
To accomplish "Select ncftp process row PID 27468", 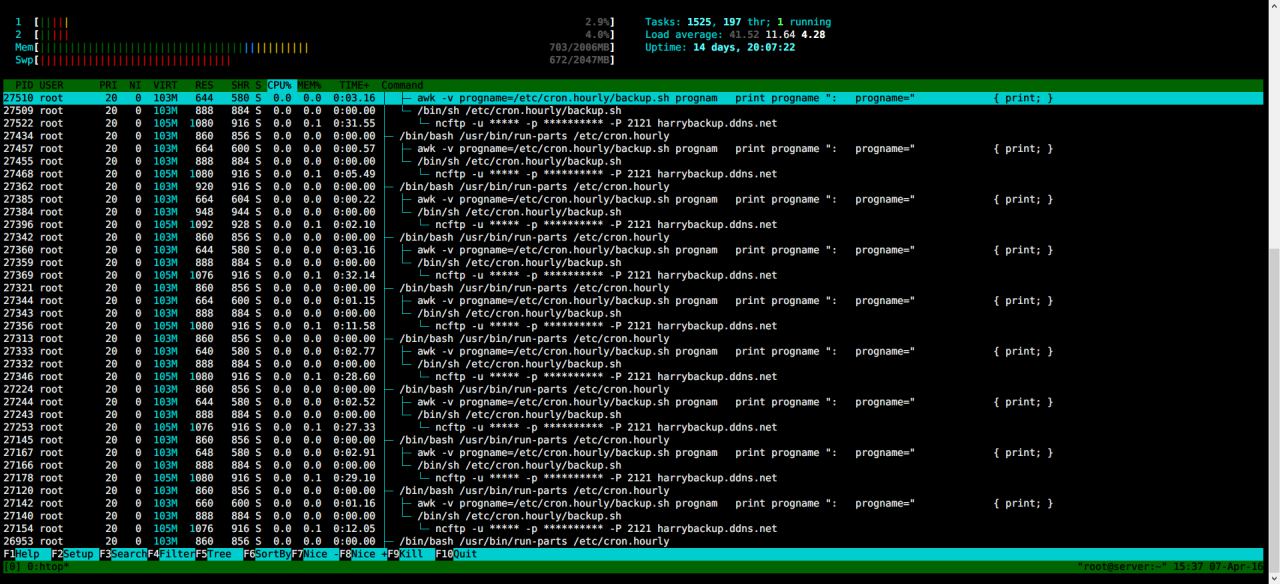I will pyautogui.click(x=632, y=174).
